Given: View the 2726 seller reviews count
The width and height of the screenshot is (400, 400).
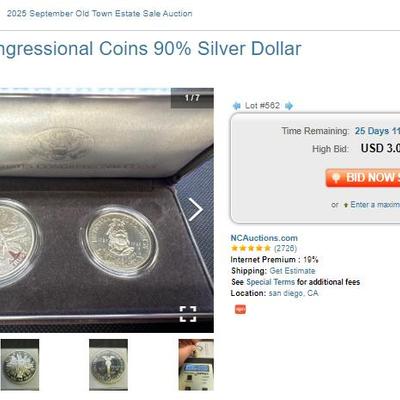Looking at the screenshot, I should click(x=285, y=248).
